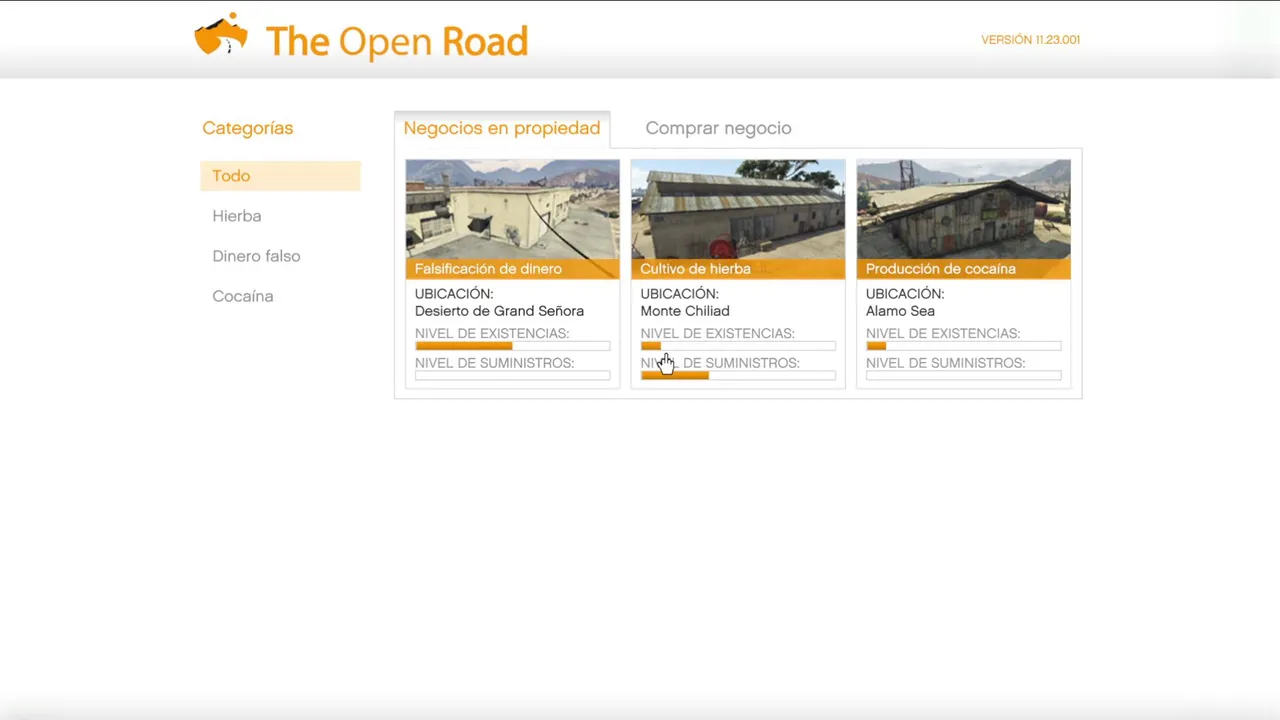This screenshot has height=720, width=1280.
Task: Click Cultivo de hierba title banner
Action: [738, 269]
